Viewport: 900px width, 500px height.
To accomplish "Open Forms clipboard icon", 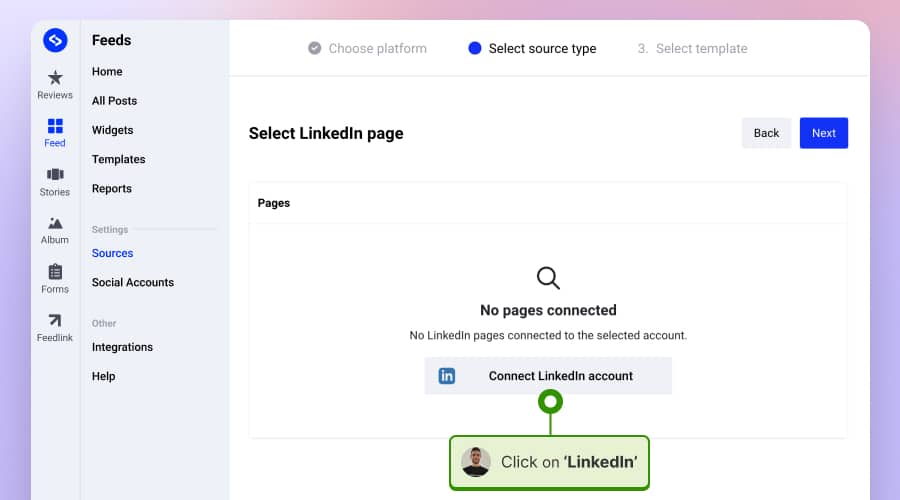I will (x=55, y=272).
